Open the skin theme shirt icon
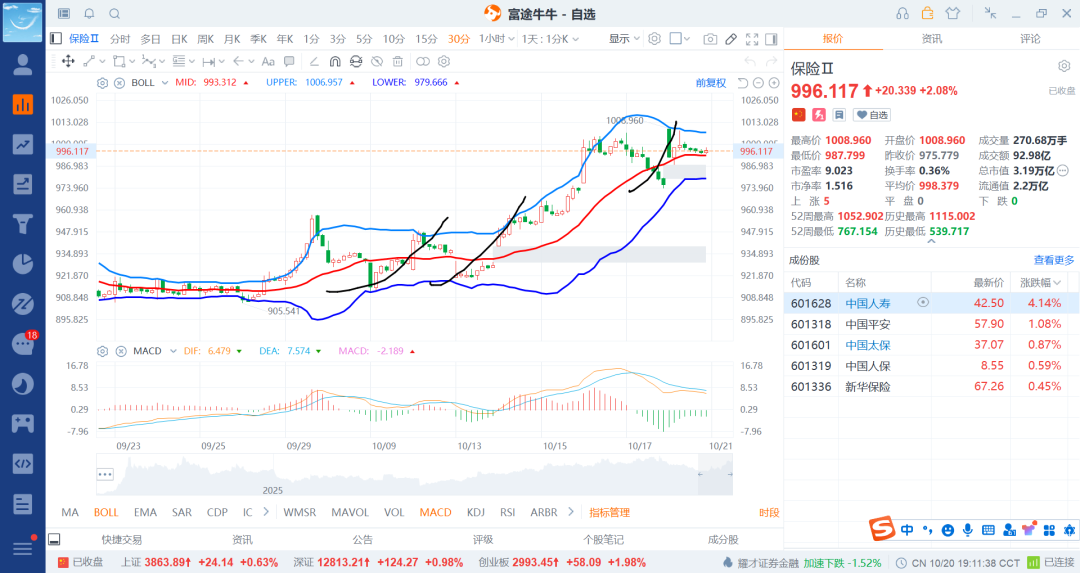 952,13
